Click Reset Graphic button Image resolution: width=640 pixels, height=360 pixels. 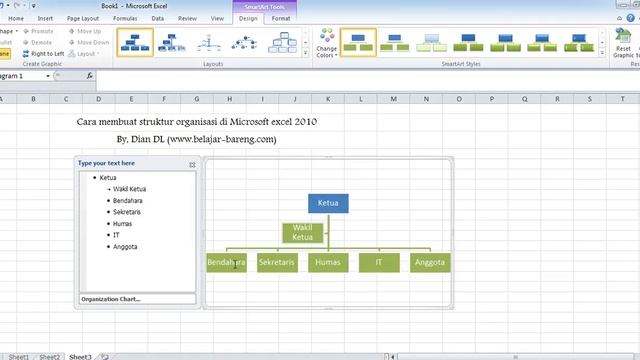click(623, 43)
